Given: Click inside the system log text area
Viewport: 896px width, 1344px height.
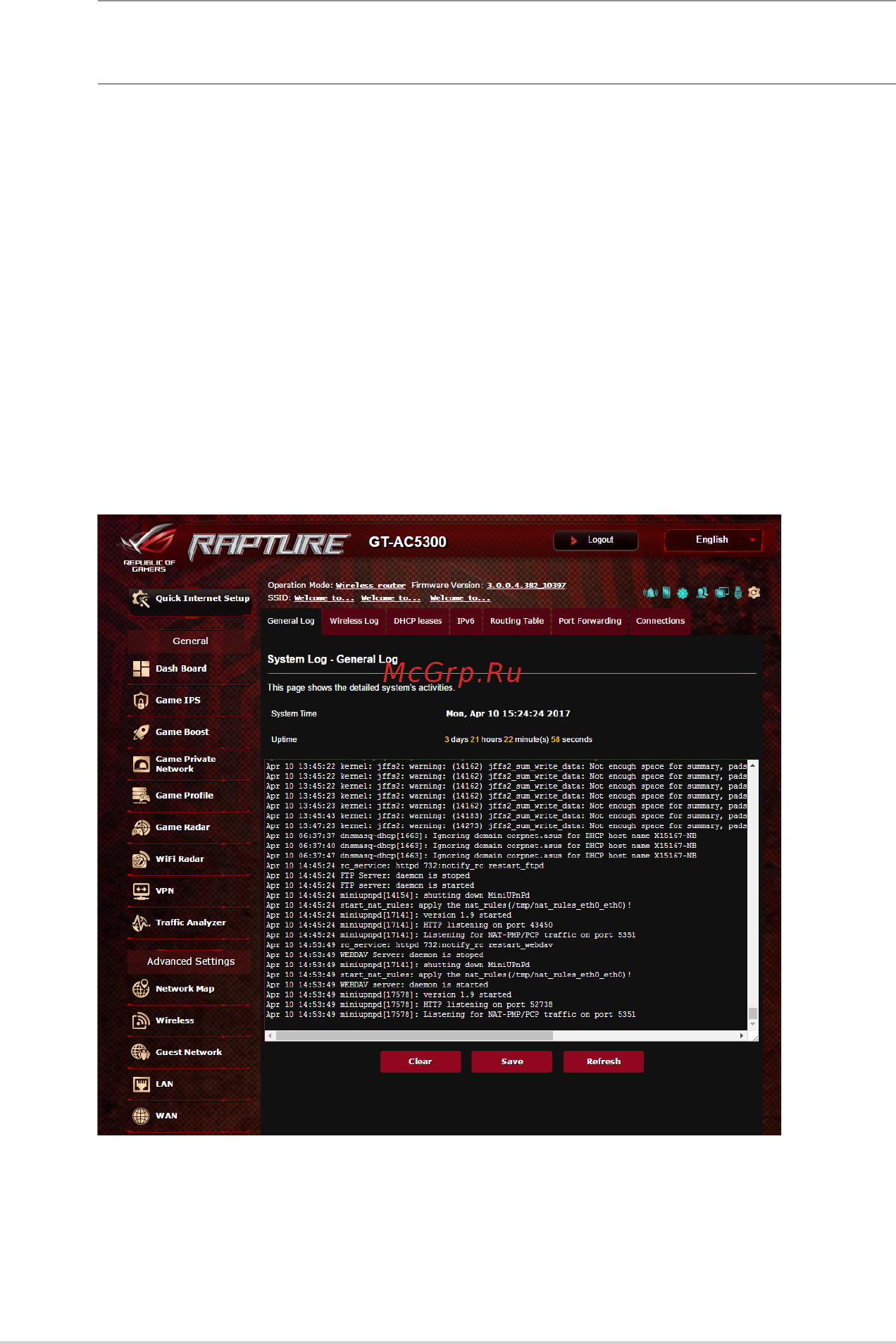Looking at the screenshot, I should [x=506, y=895].
